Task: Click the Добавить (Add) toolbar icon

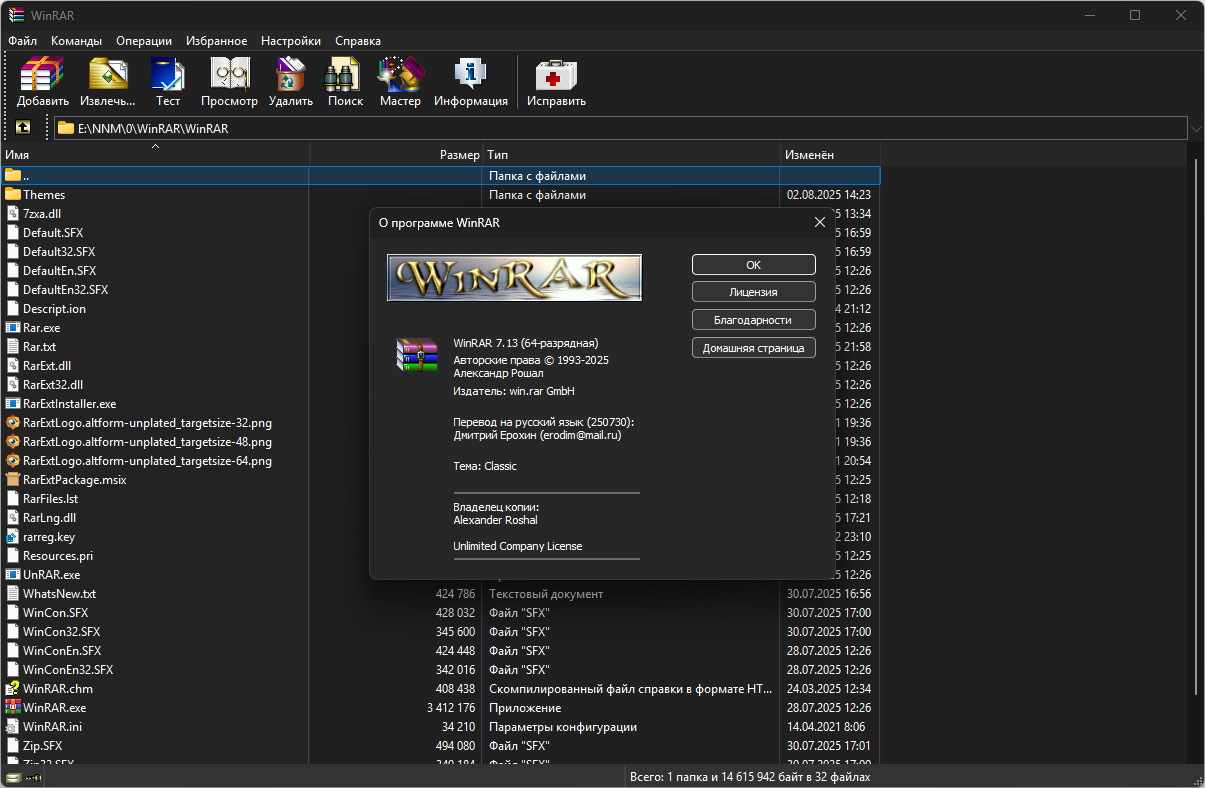Action: pos(42,74)
